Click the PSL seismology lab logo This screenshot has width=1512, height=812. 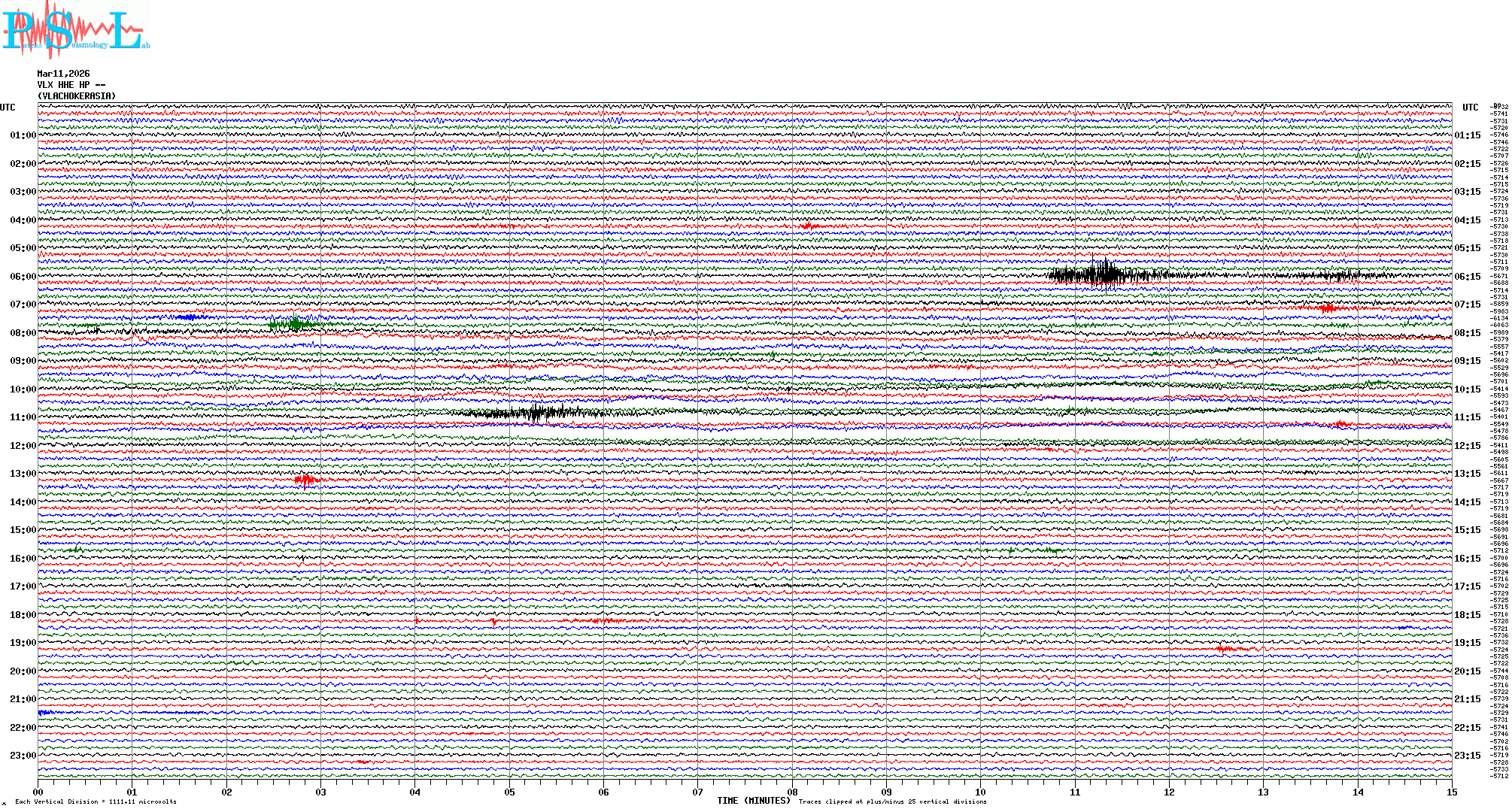pos(74,30)
